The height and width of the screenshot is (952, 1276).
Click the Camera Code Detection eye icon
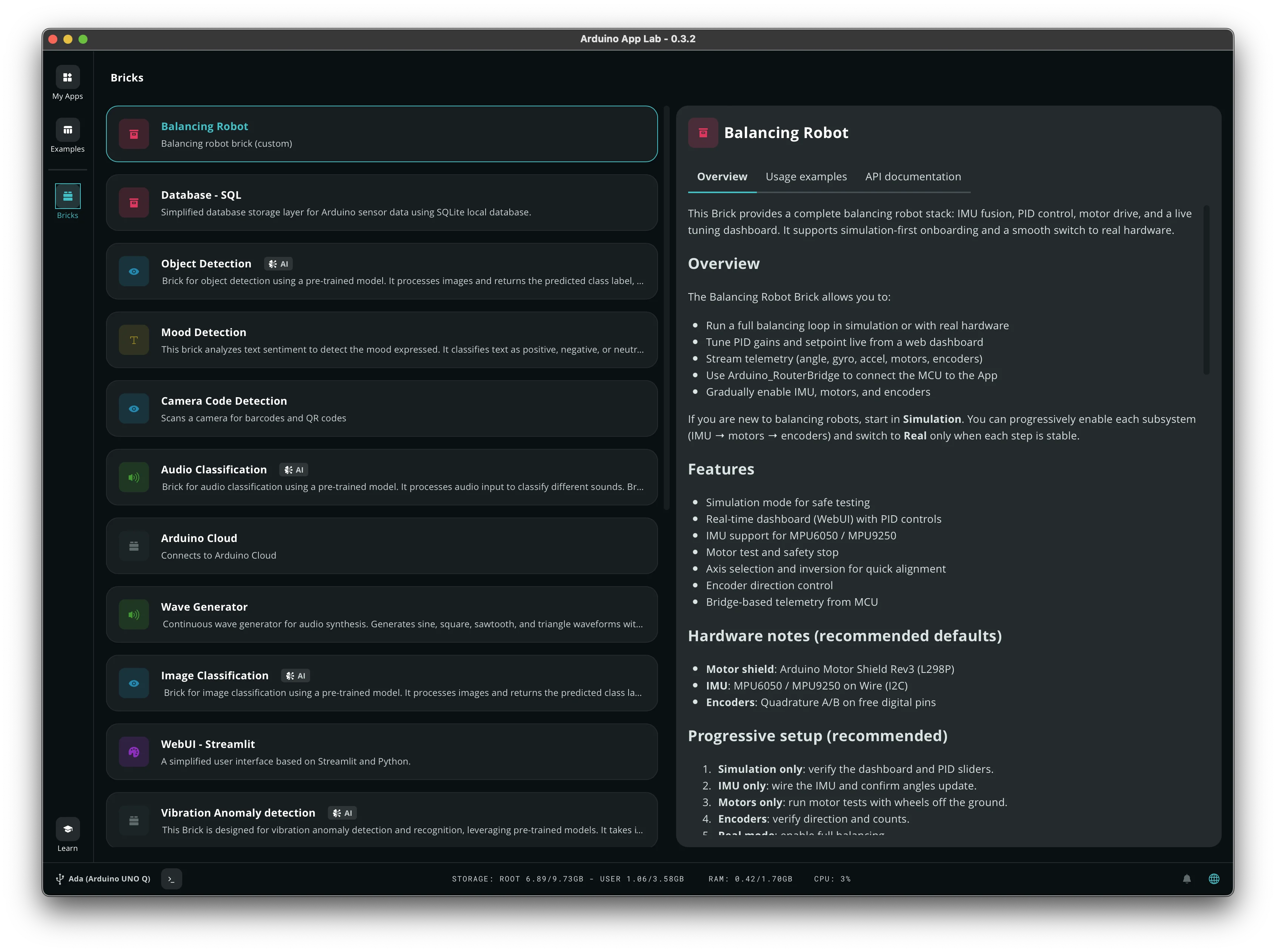[x=134, y=408]
